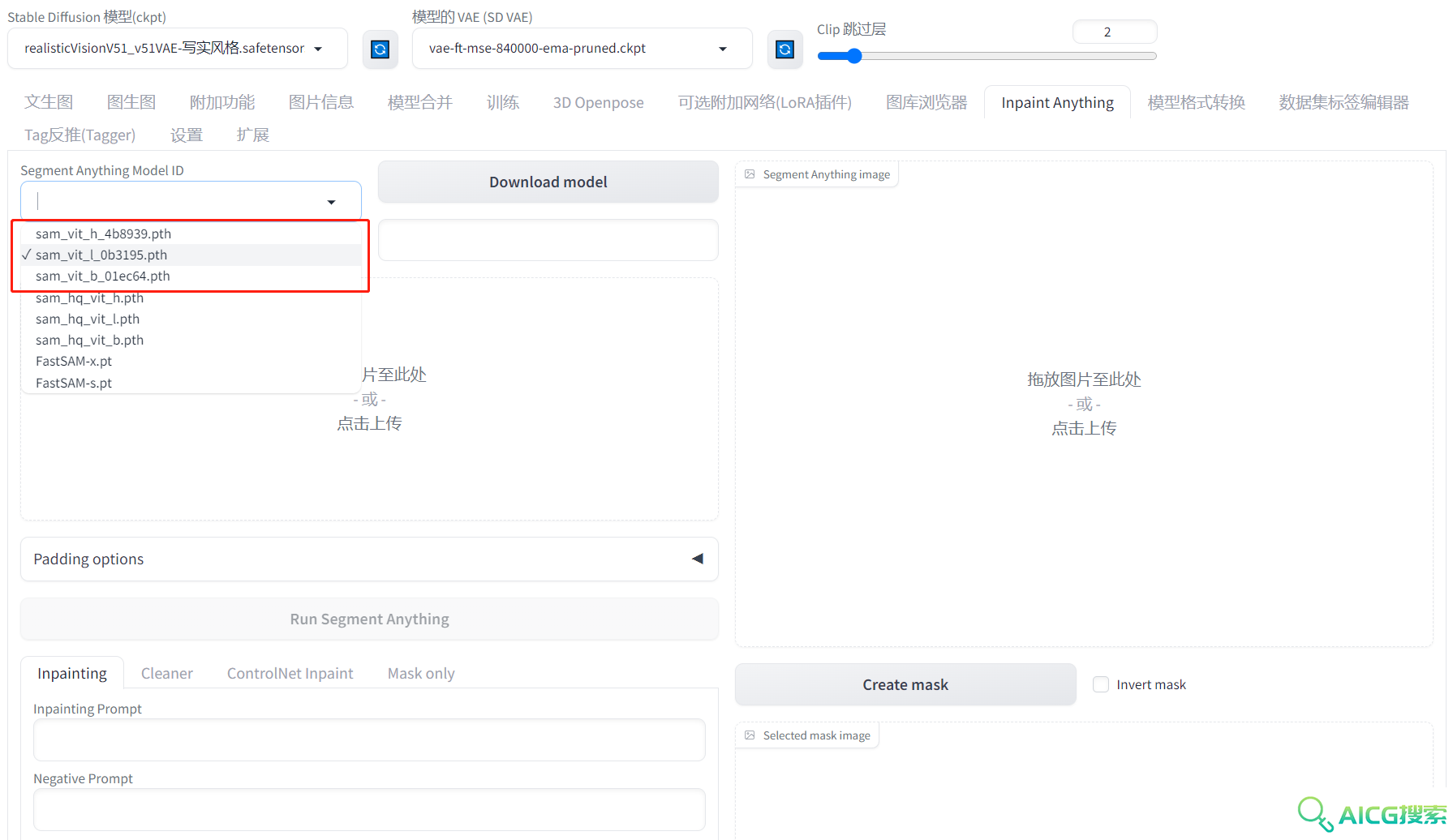Click the Run Segment Anything button
Screen dimensions: 1453x840
[369, 619]
